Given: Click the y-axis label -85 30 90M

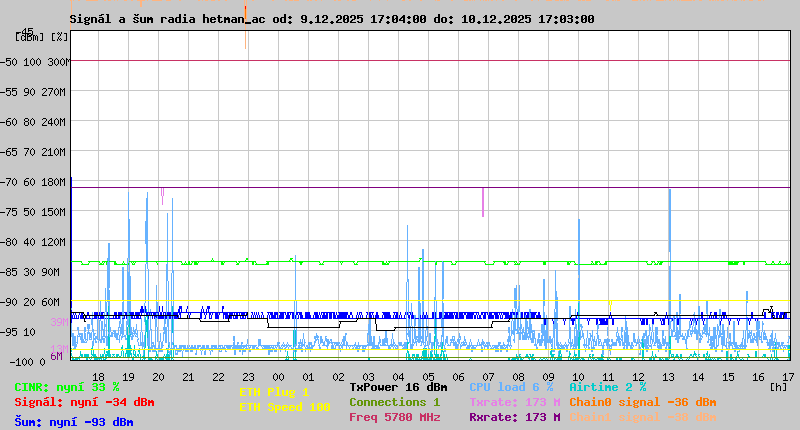Looking at the screenshot, I should (x=30, y=272).
